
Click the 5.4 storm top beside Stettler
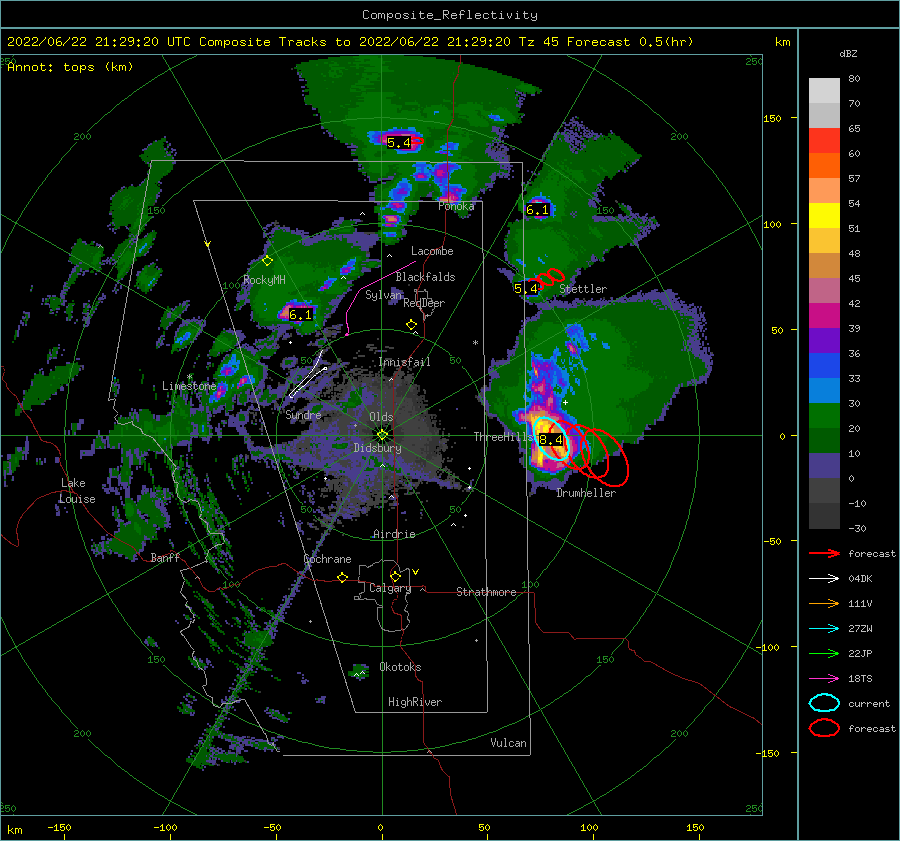tap(526, 289)
